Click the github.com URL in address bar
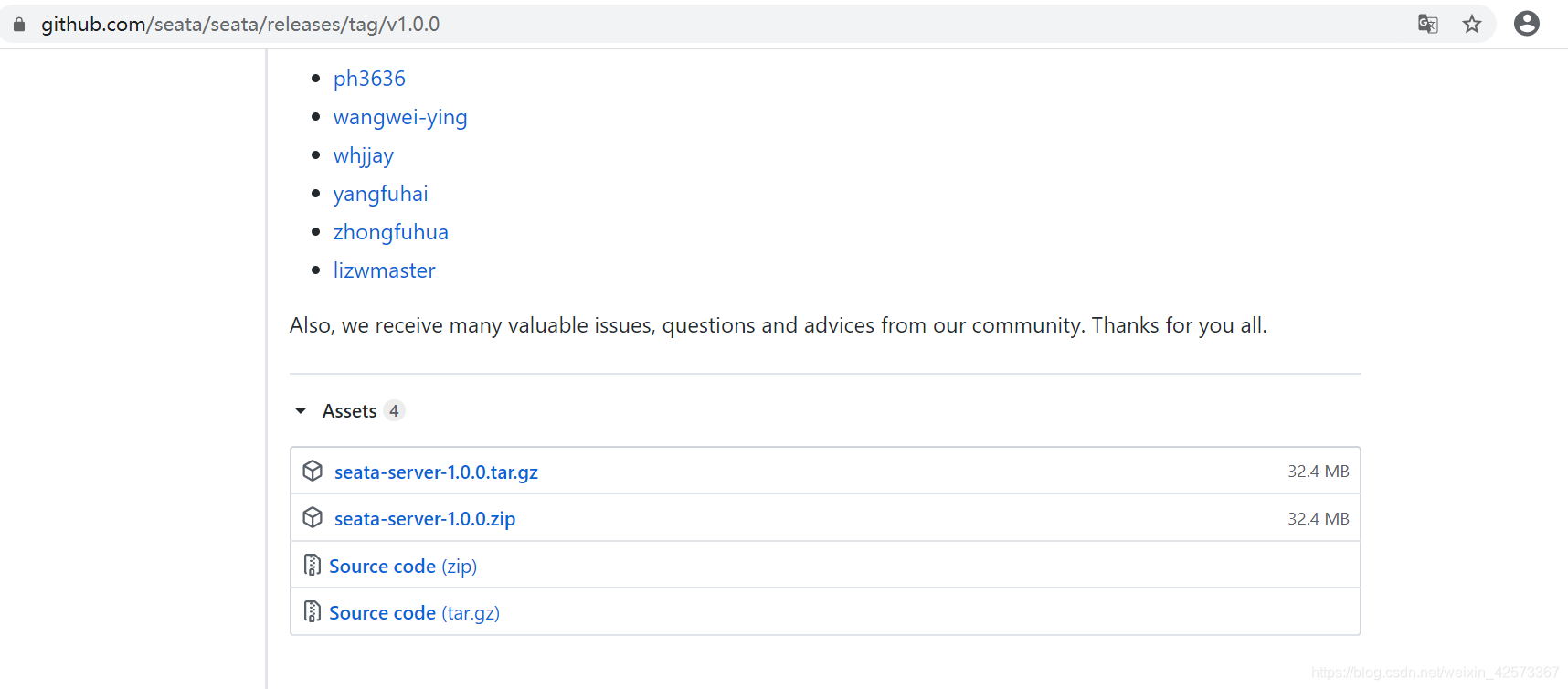 240,25
